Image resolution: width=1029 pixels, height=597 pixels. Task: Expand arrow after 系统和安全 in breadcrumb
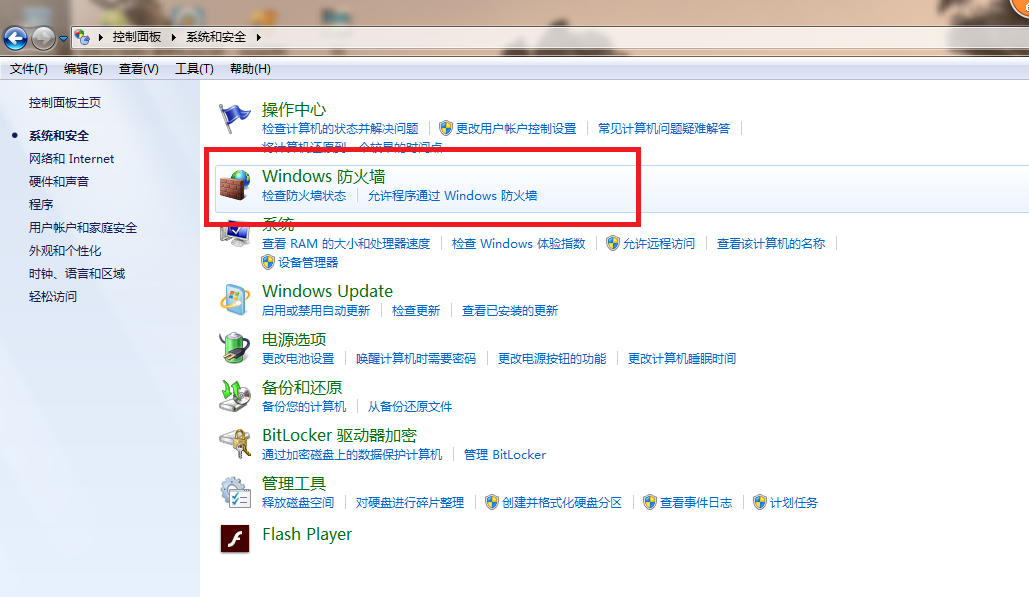coord(259,37)
